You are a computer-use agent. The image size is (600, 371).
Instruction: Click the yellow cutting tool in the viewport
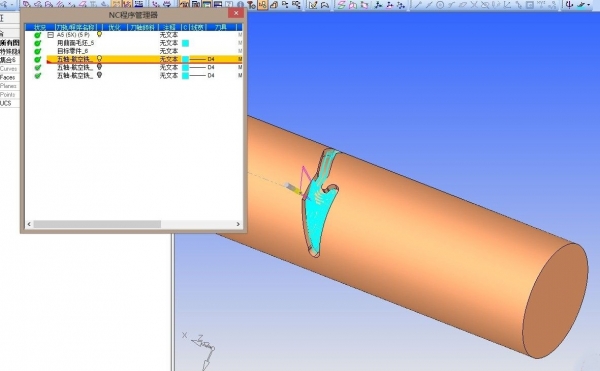[293, 188]
